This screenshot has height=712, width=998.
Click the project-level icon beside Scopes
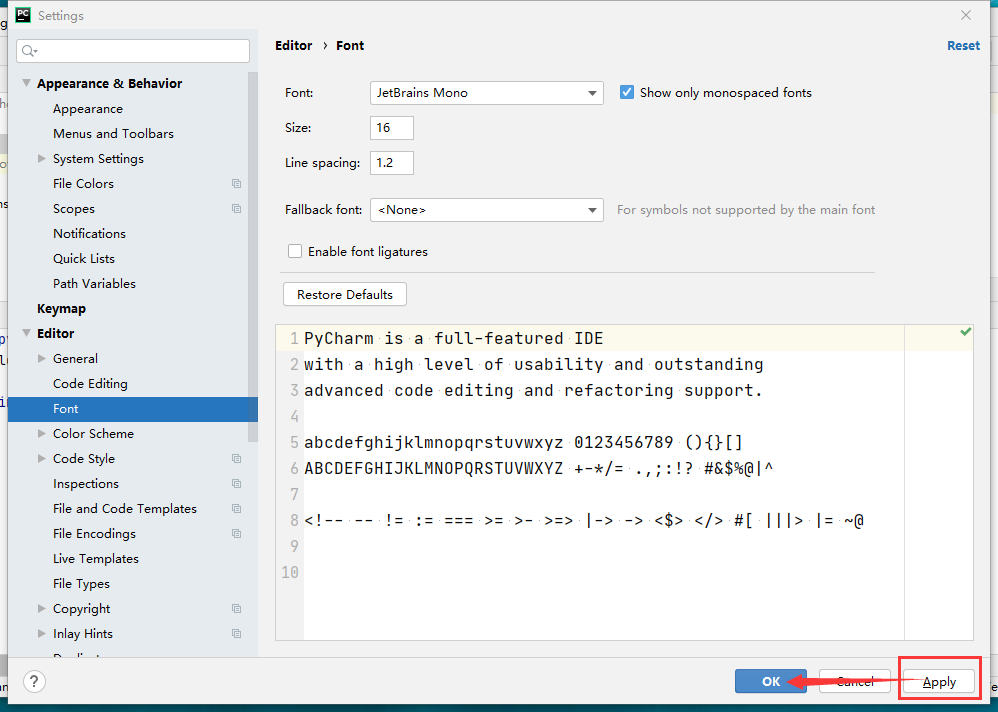coord(236,209)
